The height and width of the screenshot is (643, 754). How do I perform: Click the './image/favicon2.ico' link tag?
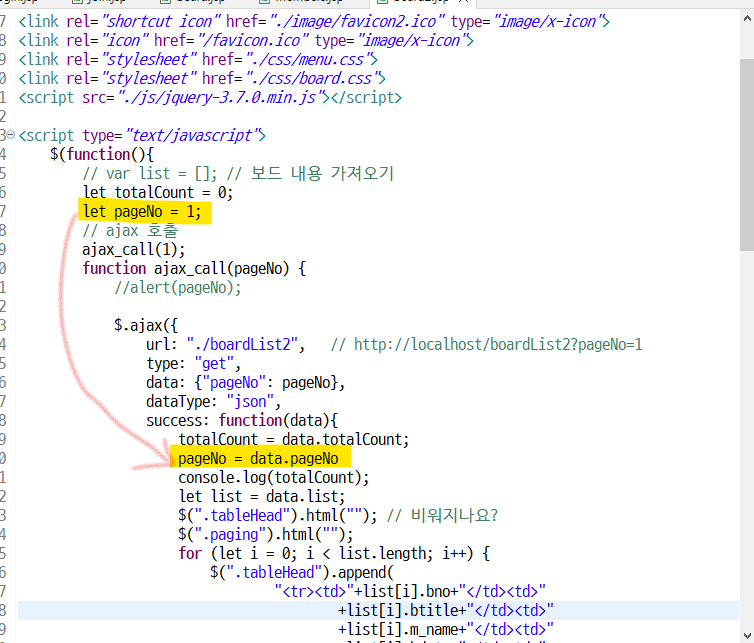click(314, 22)
